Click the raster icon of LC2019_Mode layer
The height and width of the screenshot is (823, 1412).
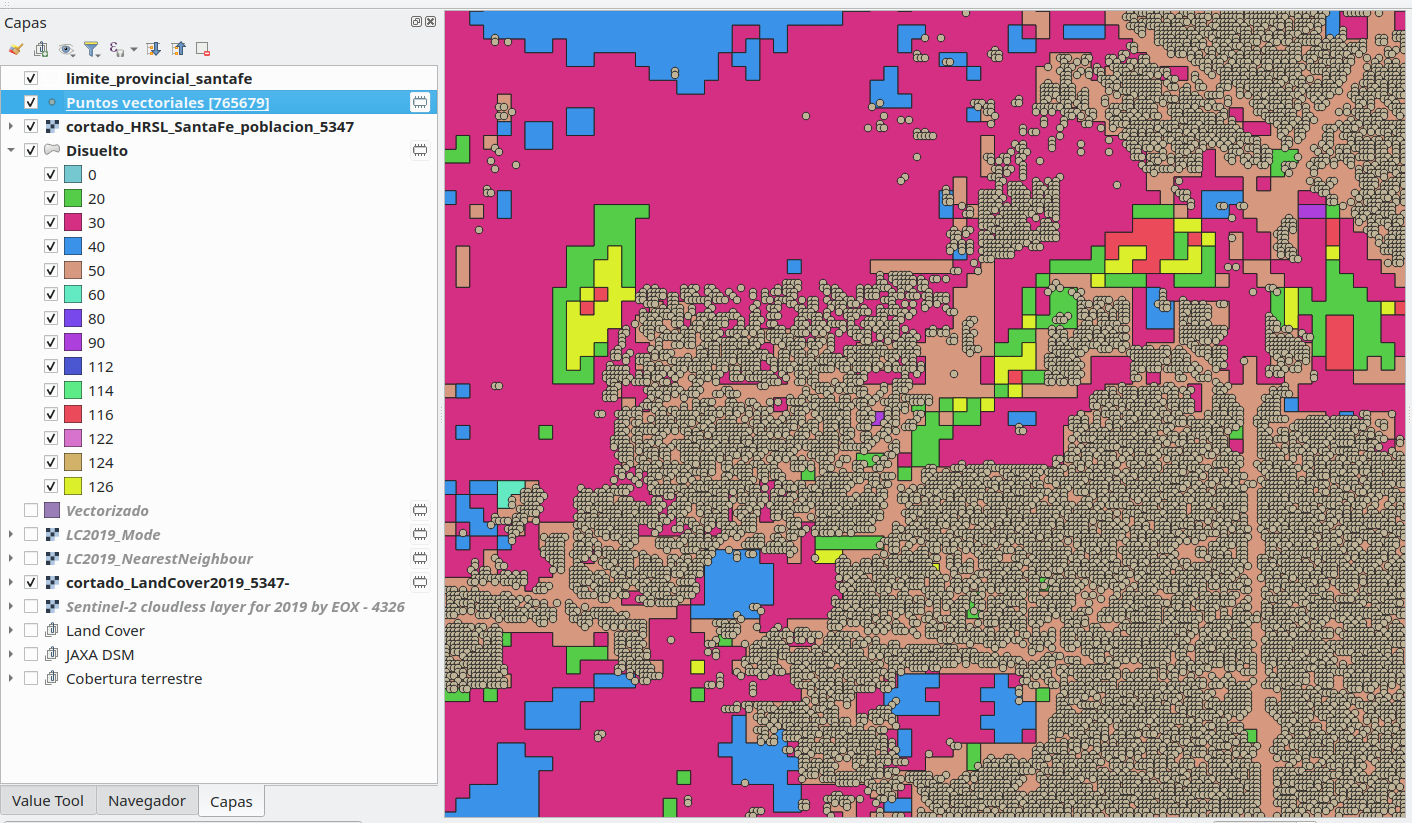(52, 534)
